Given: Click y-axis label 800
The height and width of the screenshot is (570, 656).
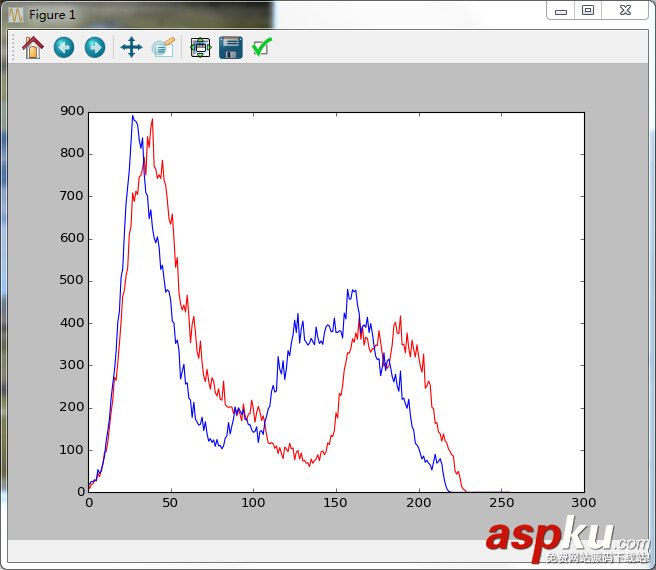Looking at the screenshot, I should 72,153.
